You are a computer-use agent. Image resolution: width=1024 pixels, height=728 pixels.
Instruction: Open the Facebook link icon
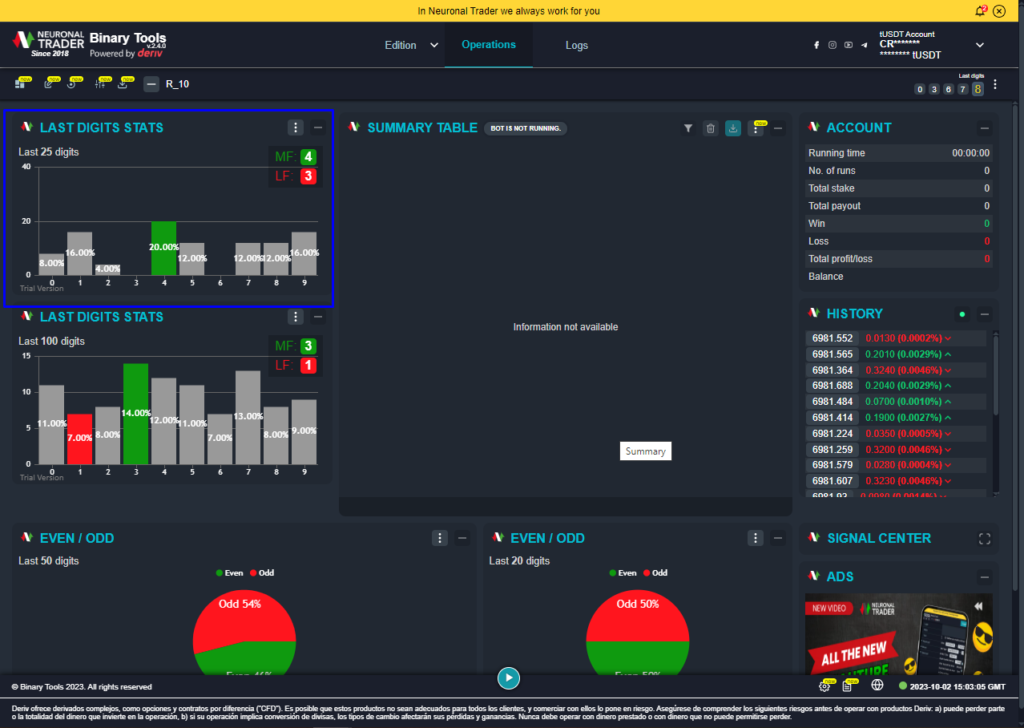coord(816,45)
